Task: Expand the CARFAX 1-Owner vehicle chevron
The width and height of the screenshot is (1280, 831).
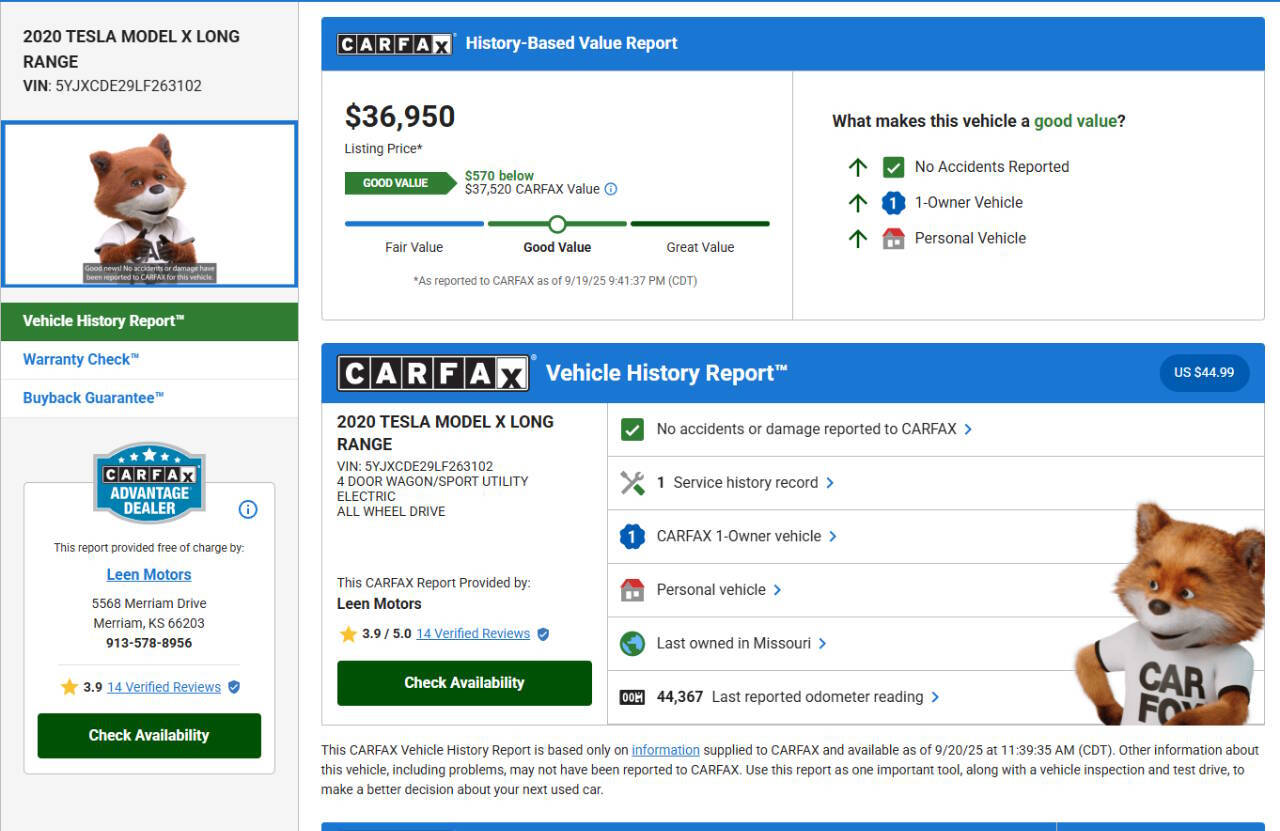Action: click(833, 536)
